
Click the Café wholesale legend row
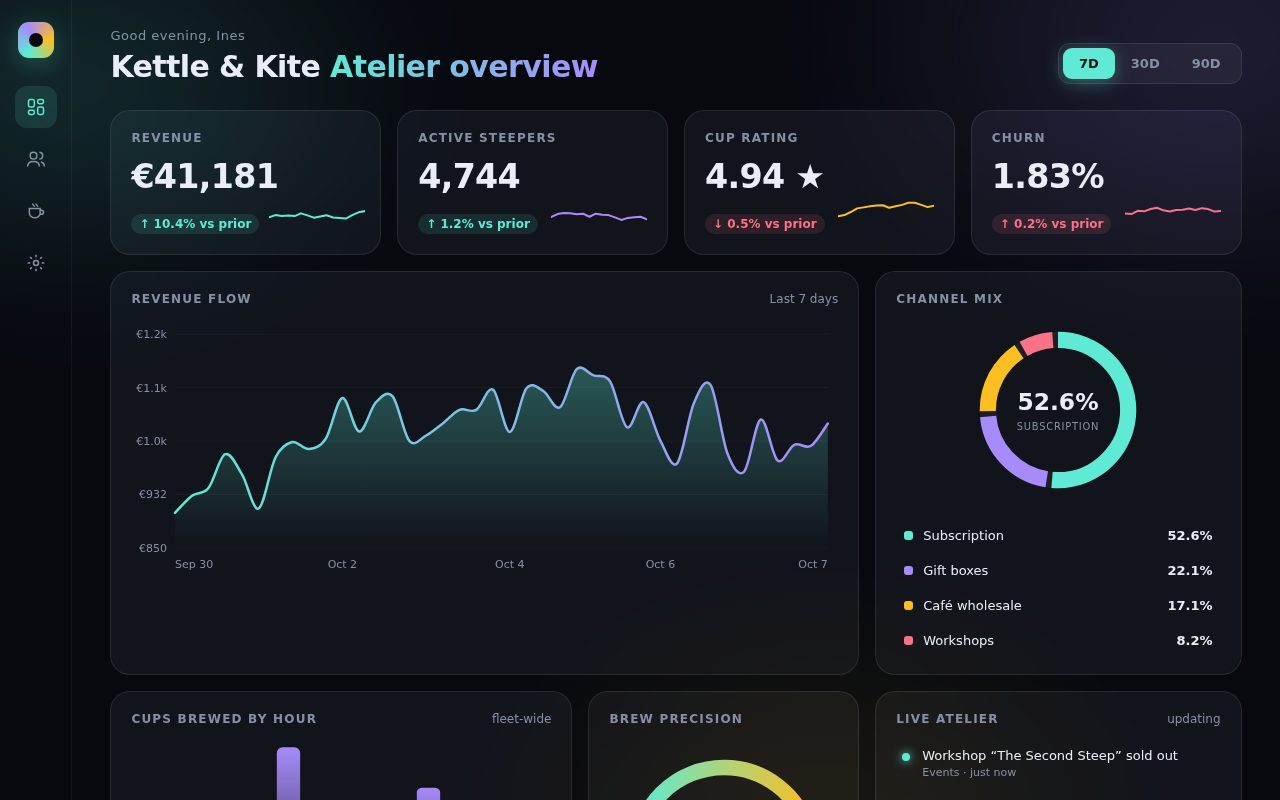click(1058, 606)
